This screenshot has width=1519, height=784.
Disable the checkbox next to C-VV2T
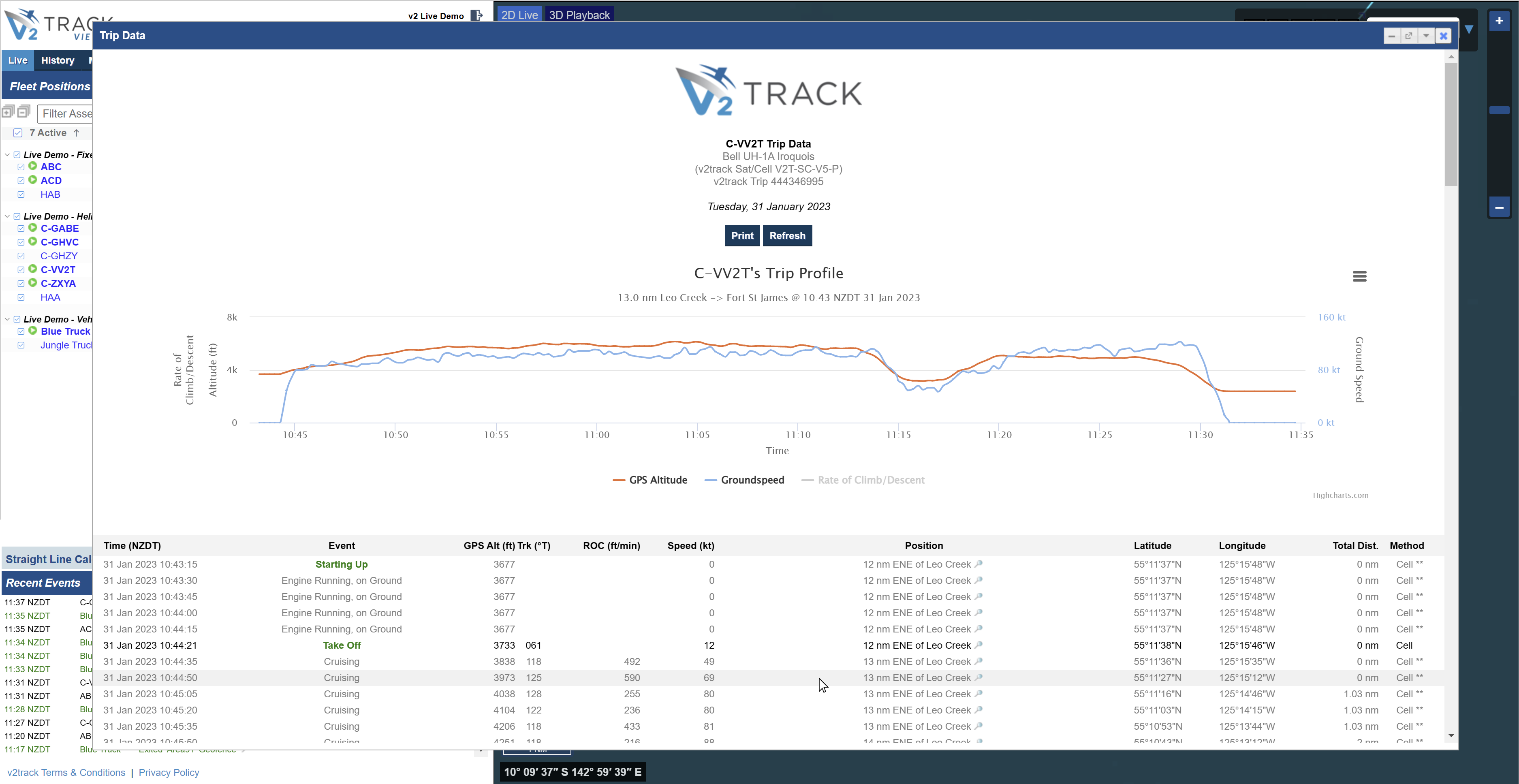21,269
